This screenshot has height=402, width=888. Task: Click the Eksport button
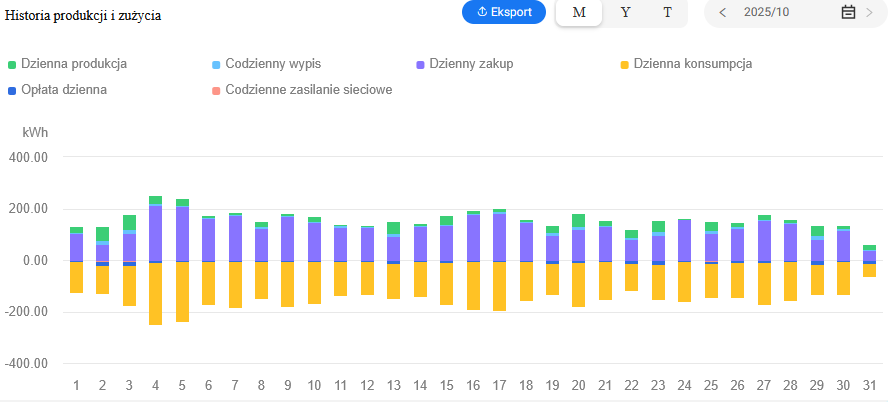point(504,12)
